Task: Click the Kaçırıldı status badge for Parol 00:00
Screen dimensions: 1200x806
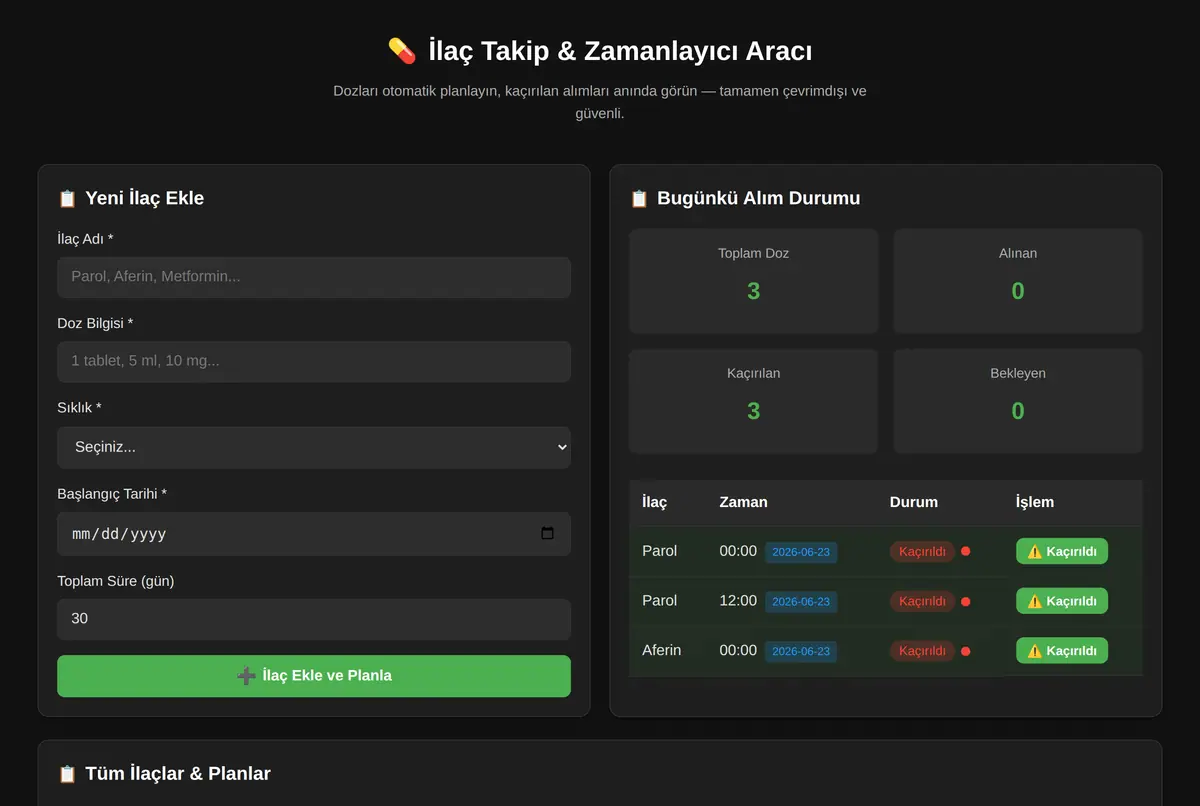Action: (922, 551)
